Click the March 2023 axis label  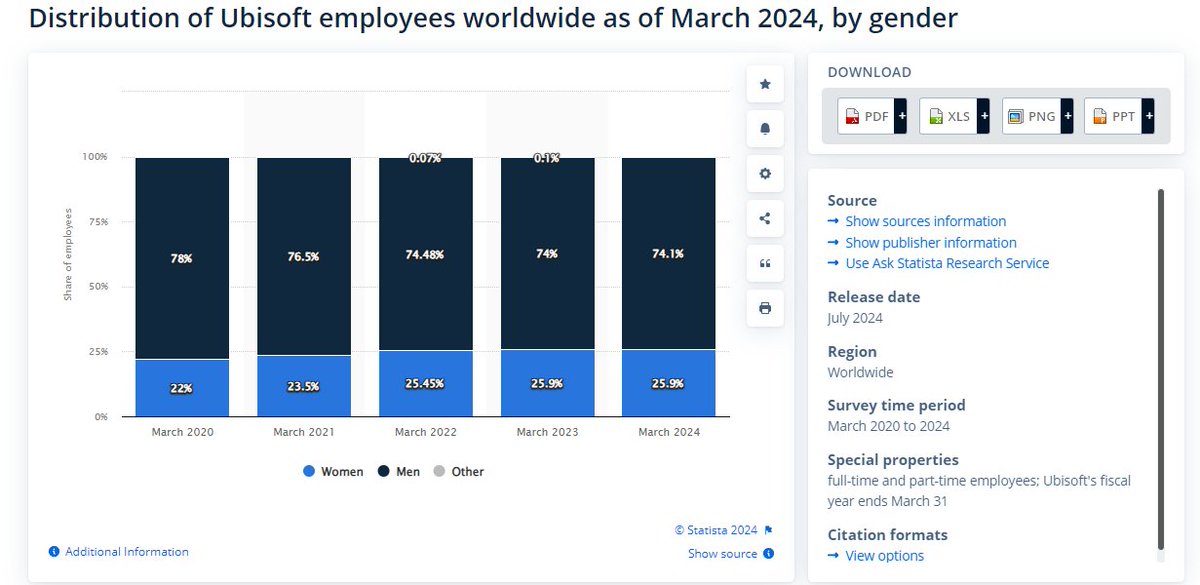point(547,432)
